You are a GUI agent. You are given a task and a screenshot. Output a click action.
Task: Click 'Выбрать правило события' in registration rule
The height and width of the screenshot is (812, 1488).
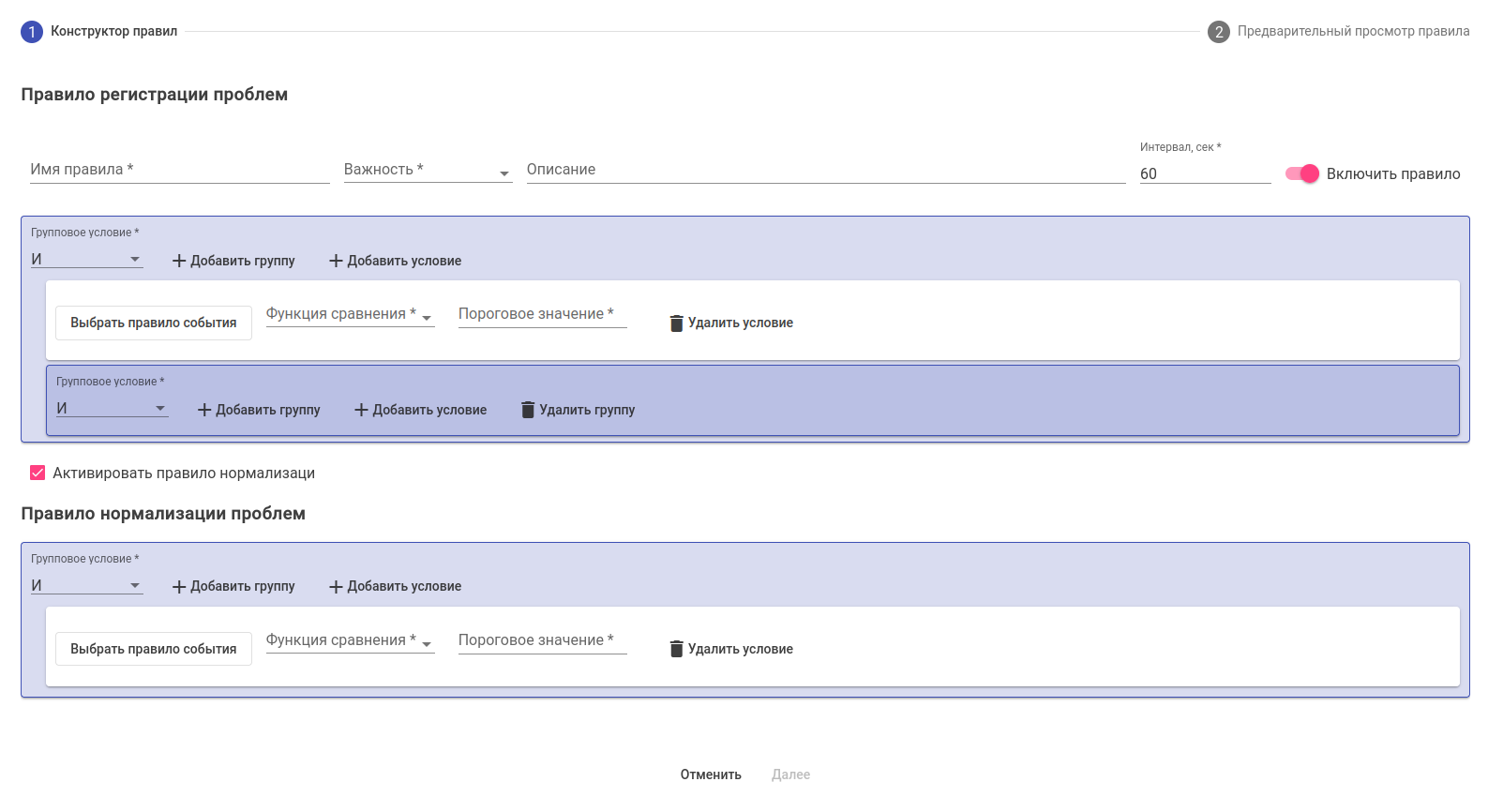(154, 323)
